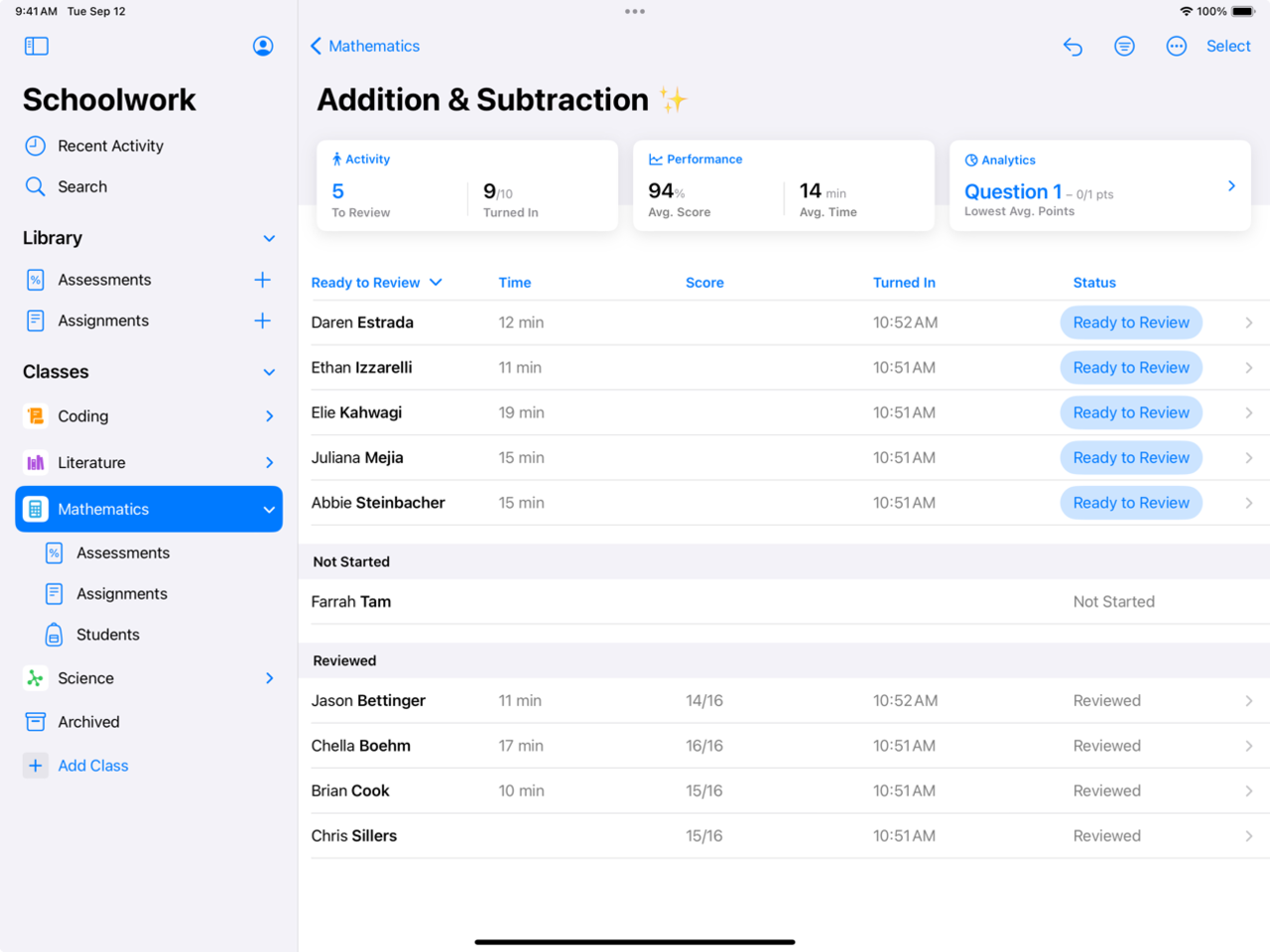The image size is (1270, 952).
Task: Toggle the sidebar panel icon
Action: [37, 46]
